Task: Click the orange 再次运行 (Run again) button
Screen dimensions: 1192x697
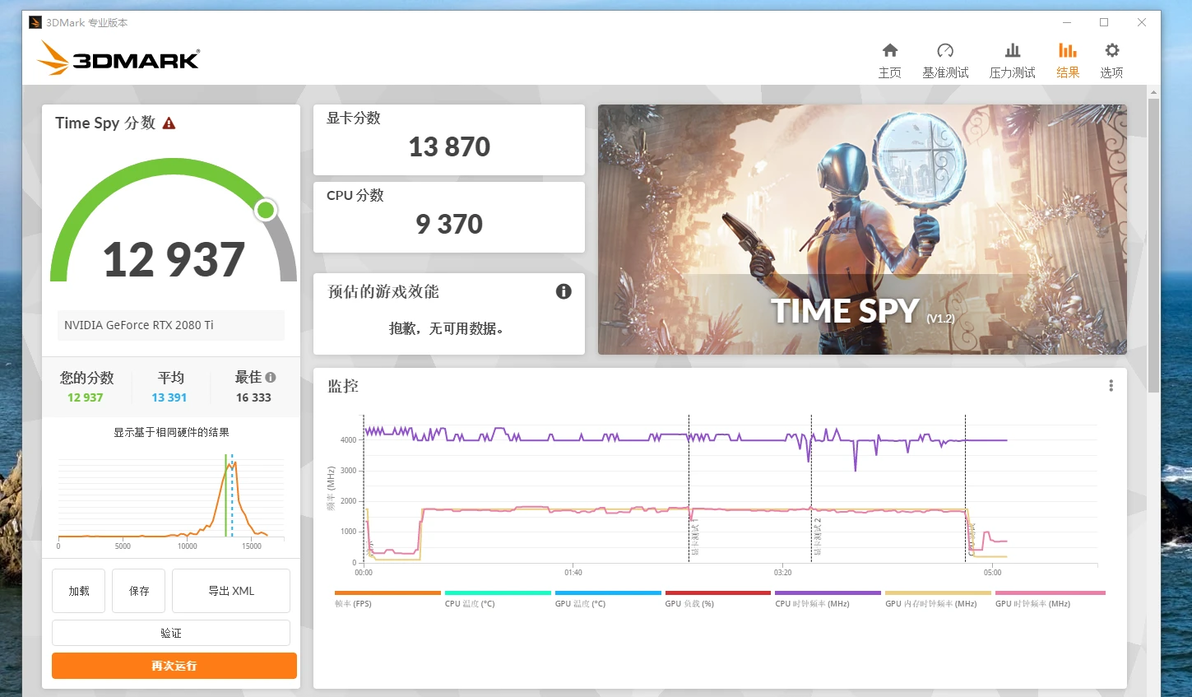Action: tap(174, 666)
